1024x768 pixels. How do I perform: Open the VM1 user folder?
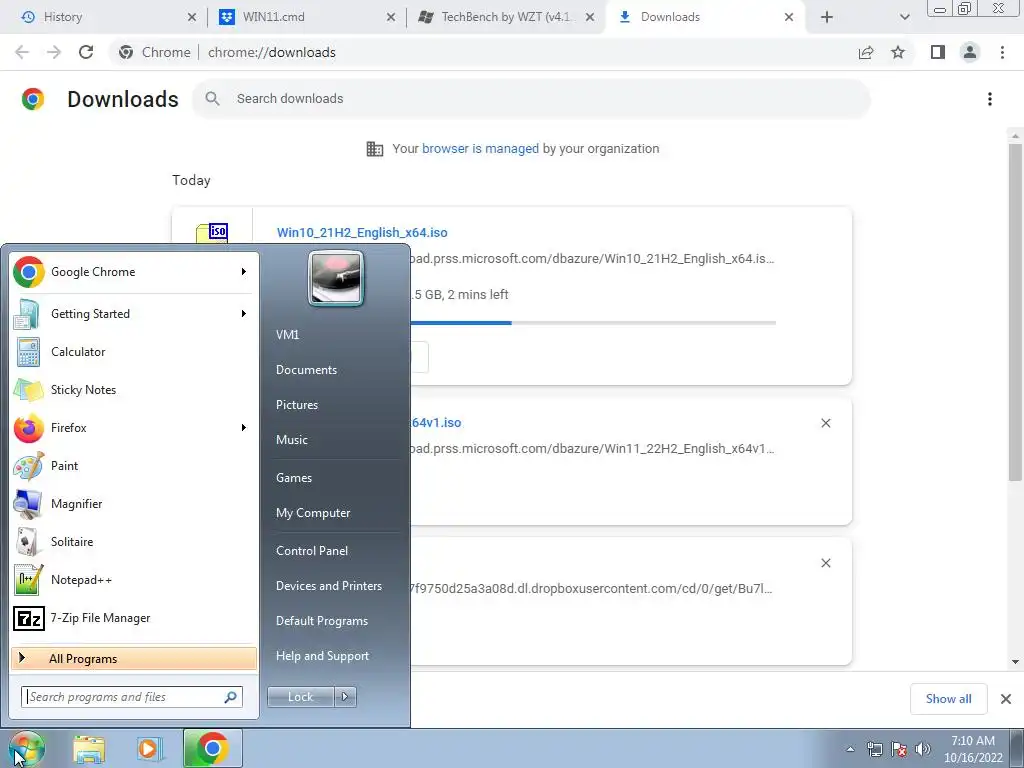[287, 334]
